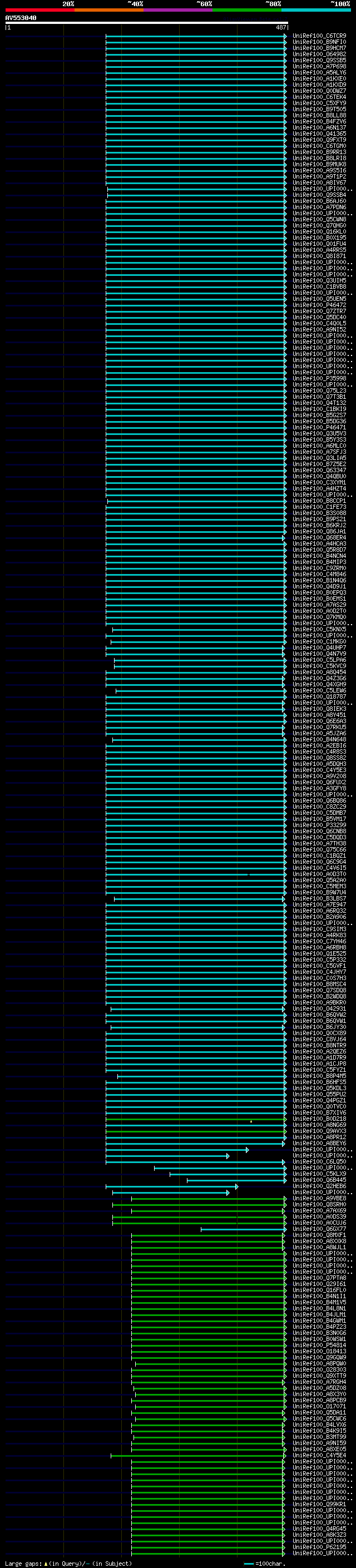Click the green alignment bar of UniRef100_Q9AVX3
The height and width of the screenshot is (1568, 356).
195,1131
